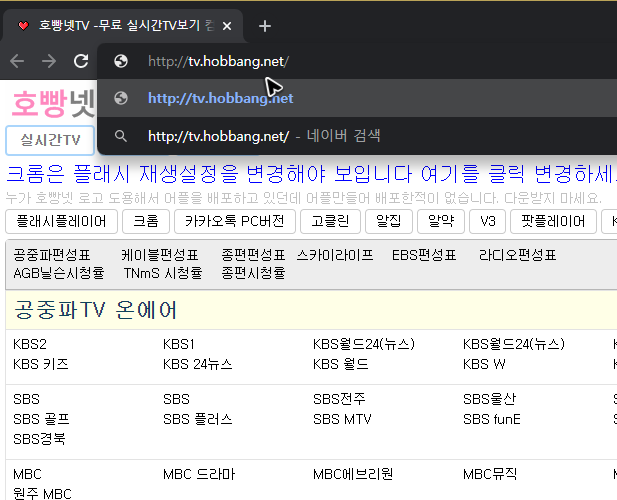Click the blue 크롬은 플래시 재생설정 link

[311, 174]
